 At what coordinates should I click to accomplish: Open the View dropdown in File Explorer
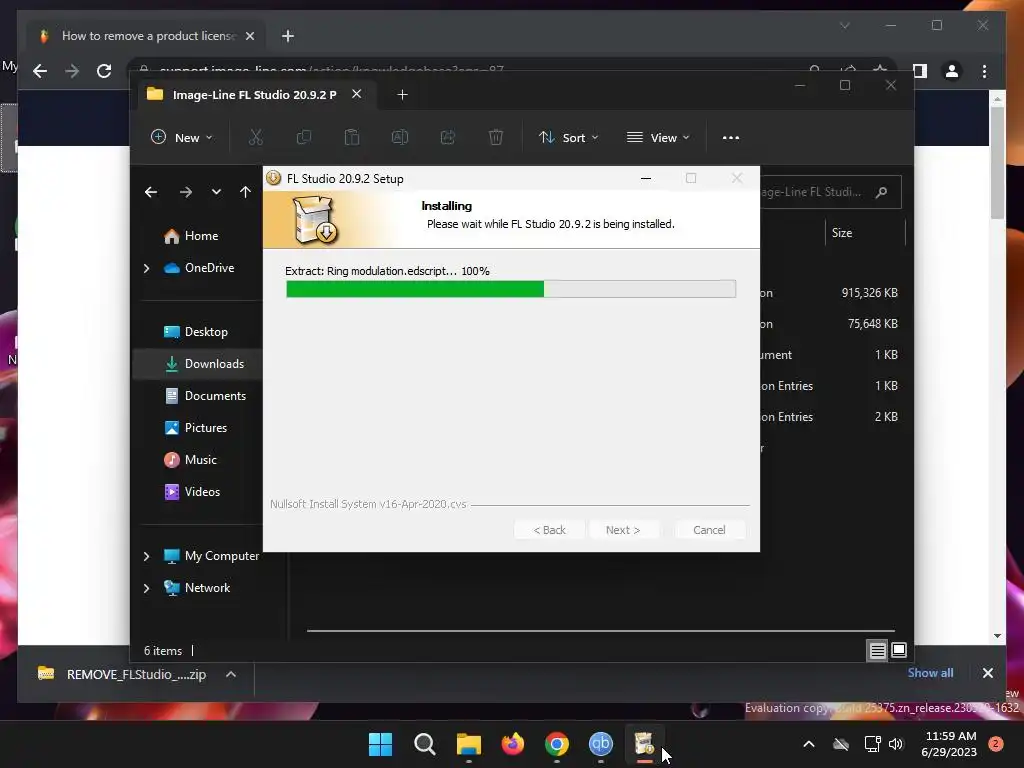click(658, 138)
